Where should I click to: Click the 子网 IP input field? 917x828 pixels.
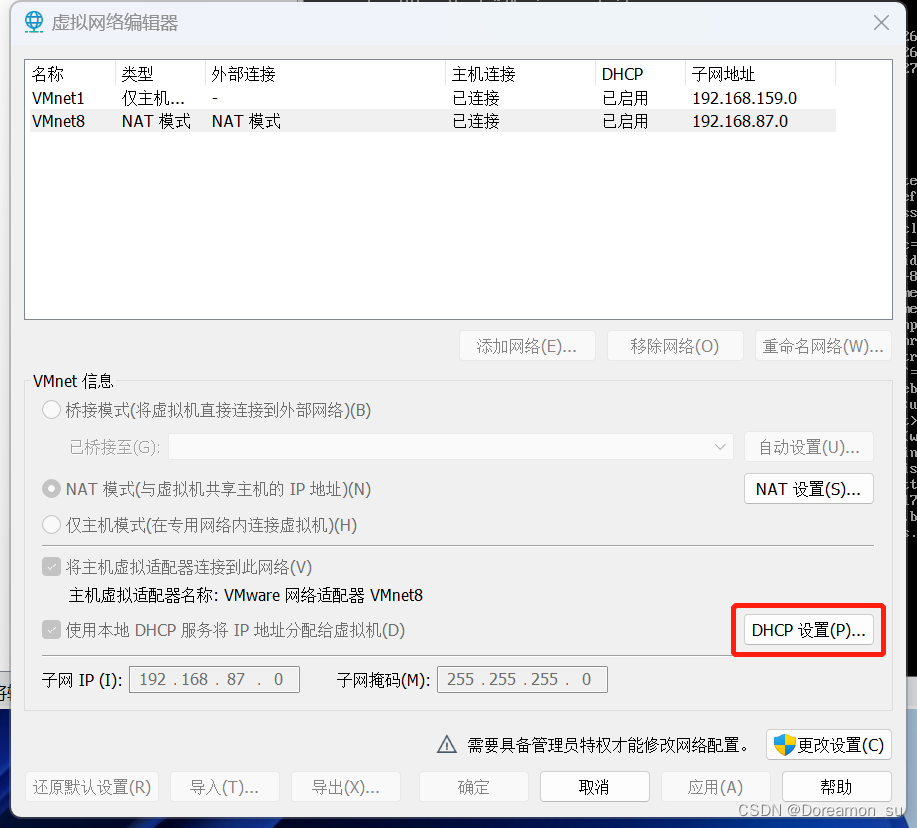(214, 679)
